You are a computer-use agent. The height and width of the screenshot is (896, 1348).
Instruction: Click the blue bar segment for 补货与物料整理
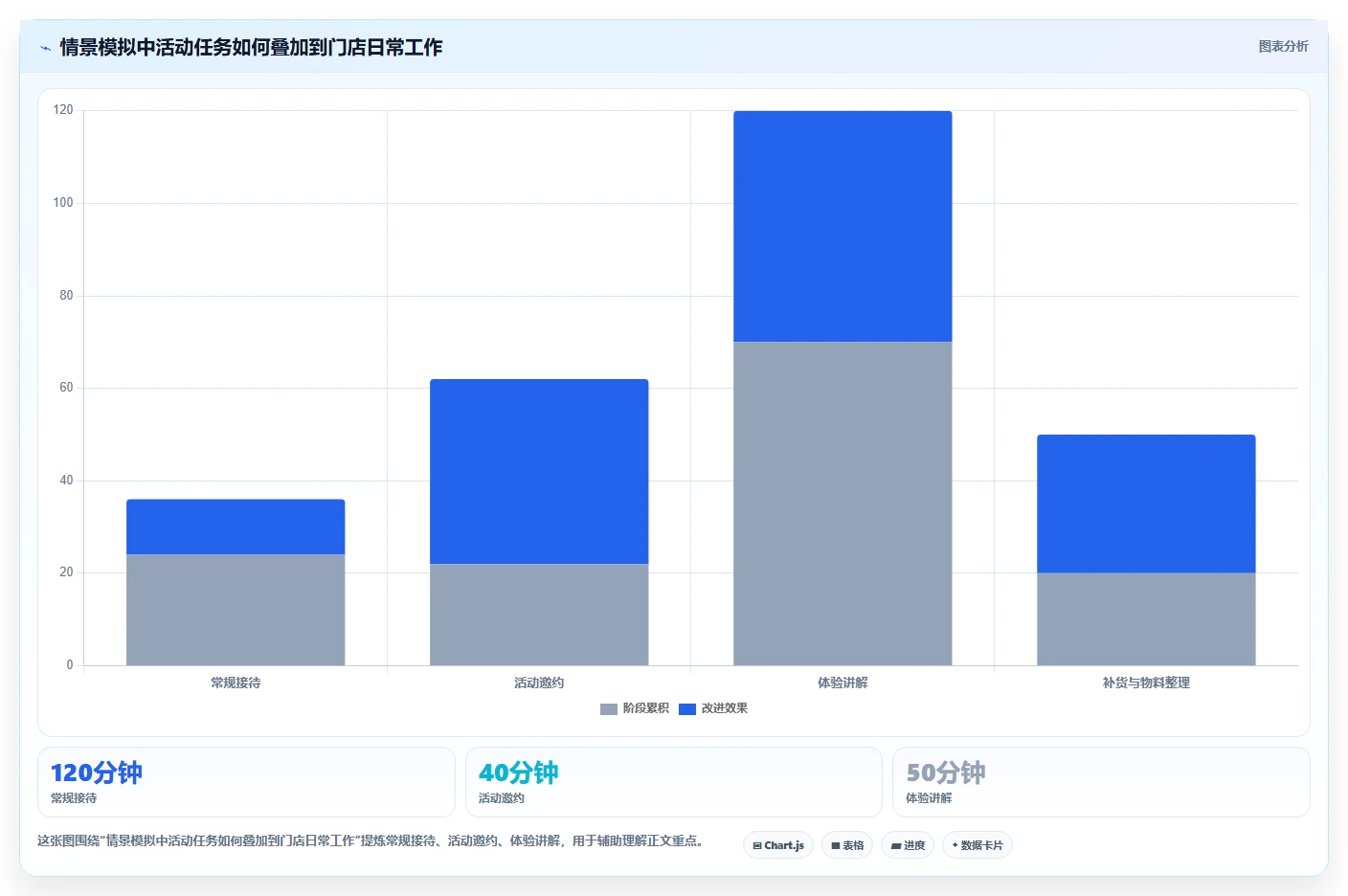[1146, 504]
